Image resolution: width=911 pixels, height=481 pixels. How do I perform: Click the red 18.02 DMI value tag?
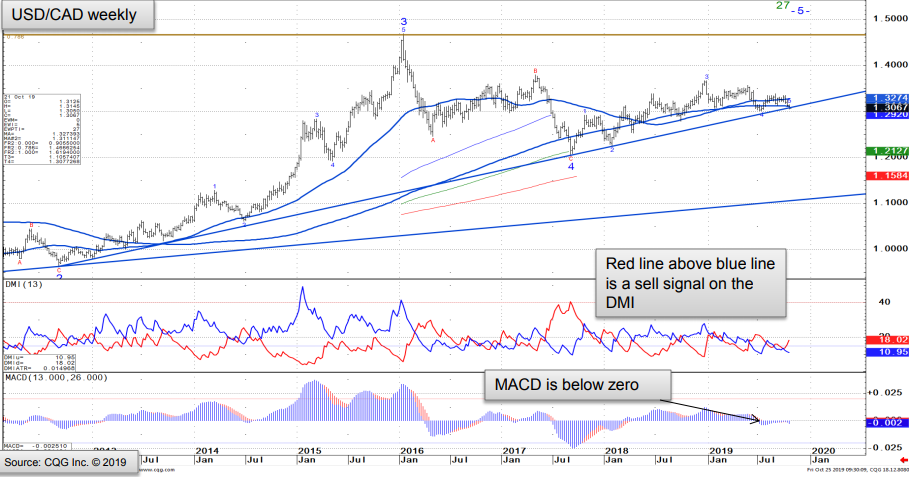click(888, 340)
